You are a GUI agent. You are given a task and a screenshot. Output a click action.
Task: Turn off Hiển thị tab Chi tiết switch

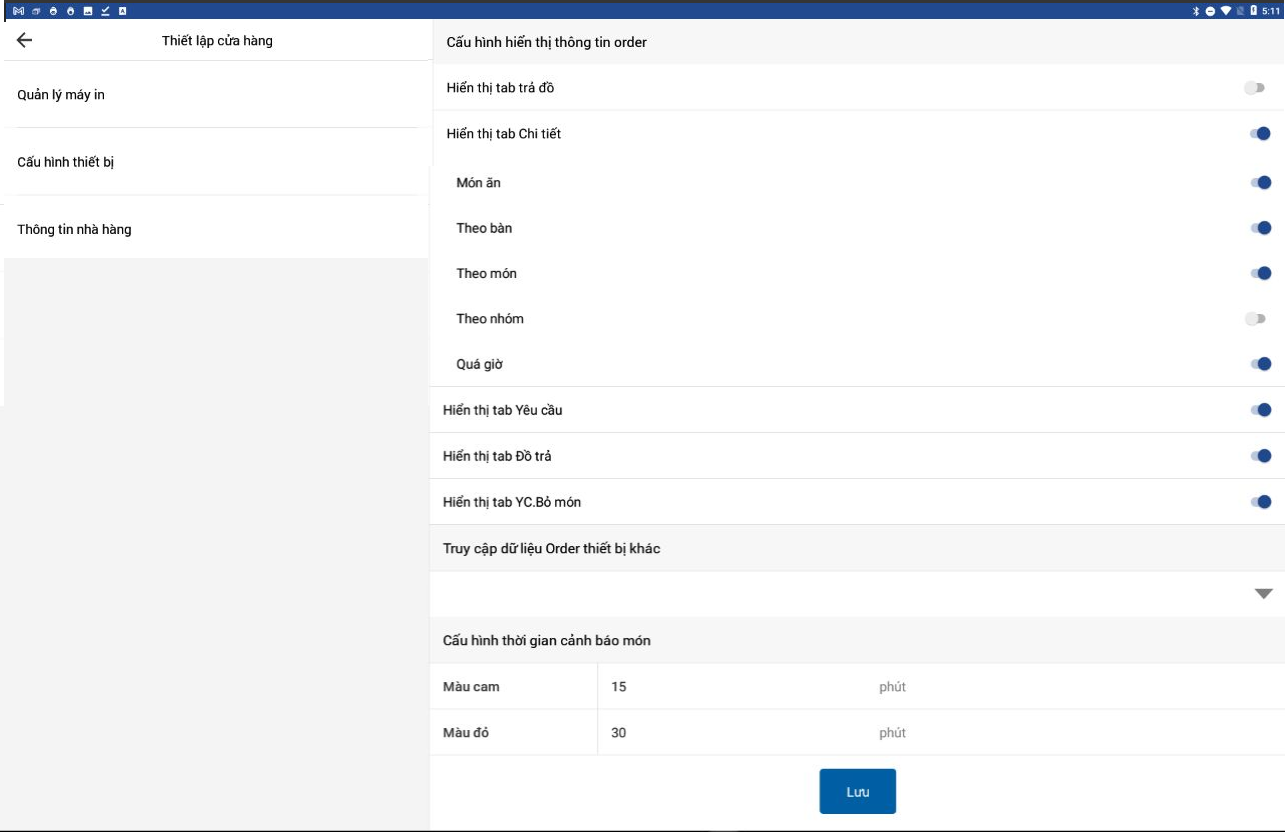click(1260, 134)
